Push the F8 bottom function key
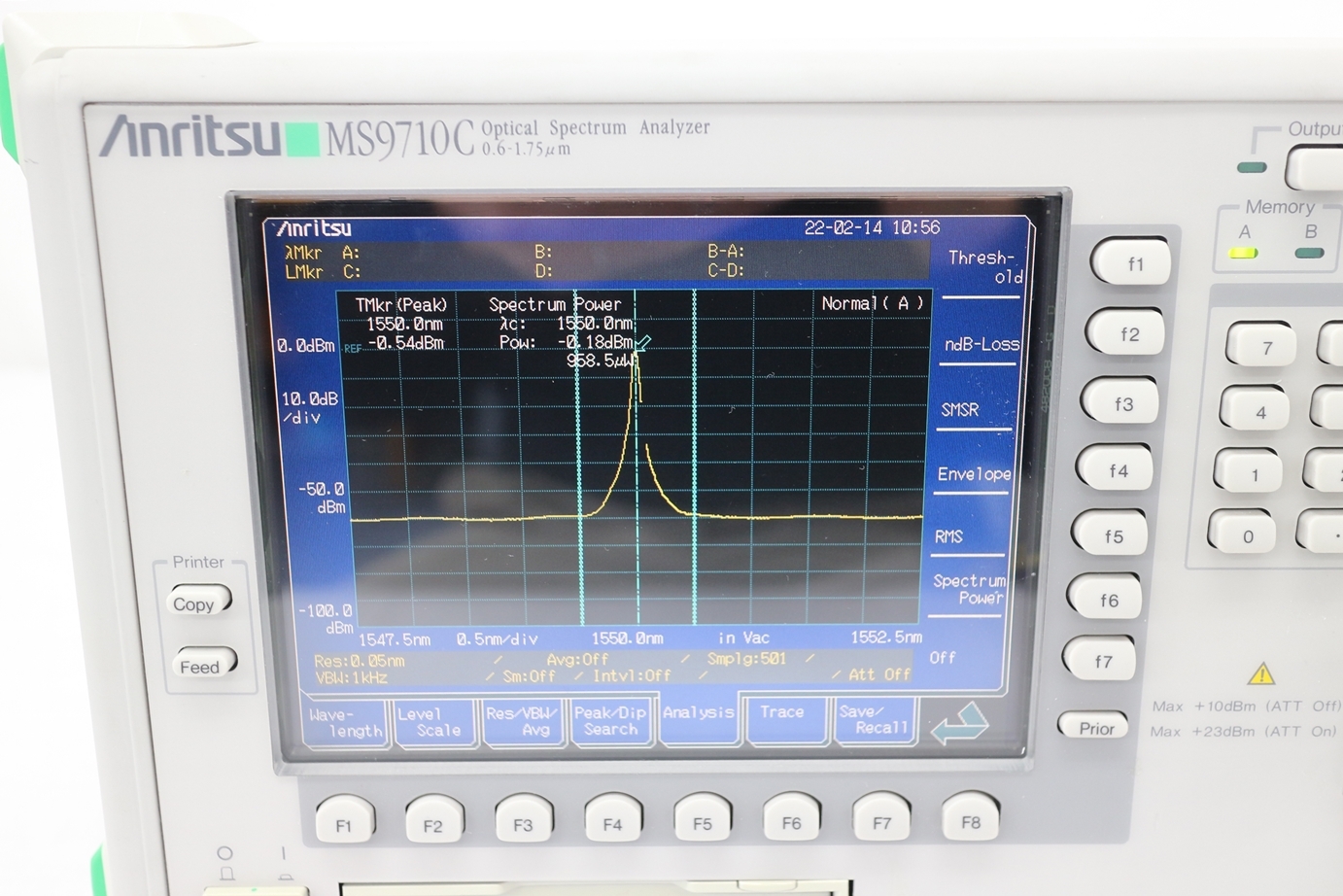 971,818
